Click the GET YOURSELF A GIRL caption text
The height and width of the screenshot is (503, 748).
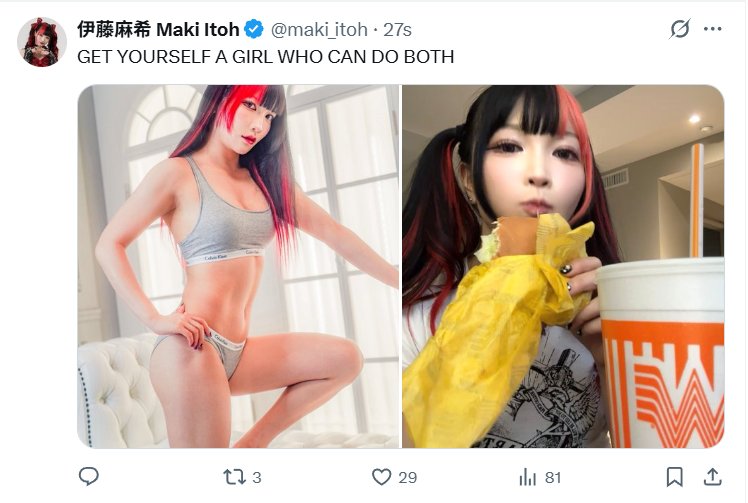click(x=266, y=57)
